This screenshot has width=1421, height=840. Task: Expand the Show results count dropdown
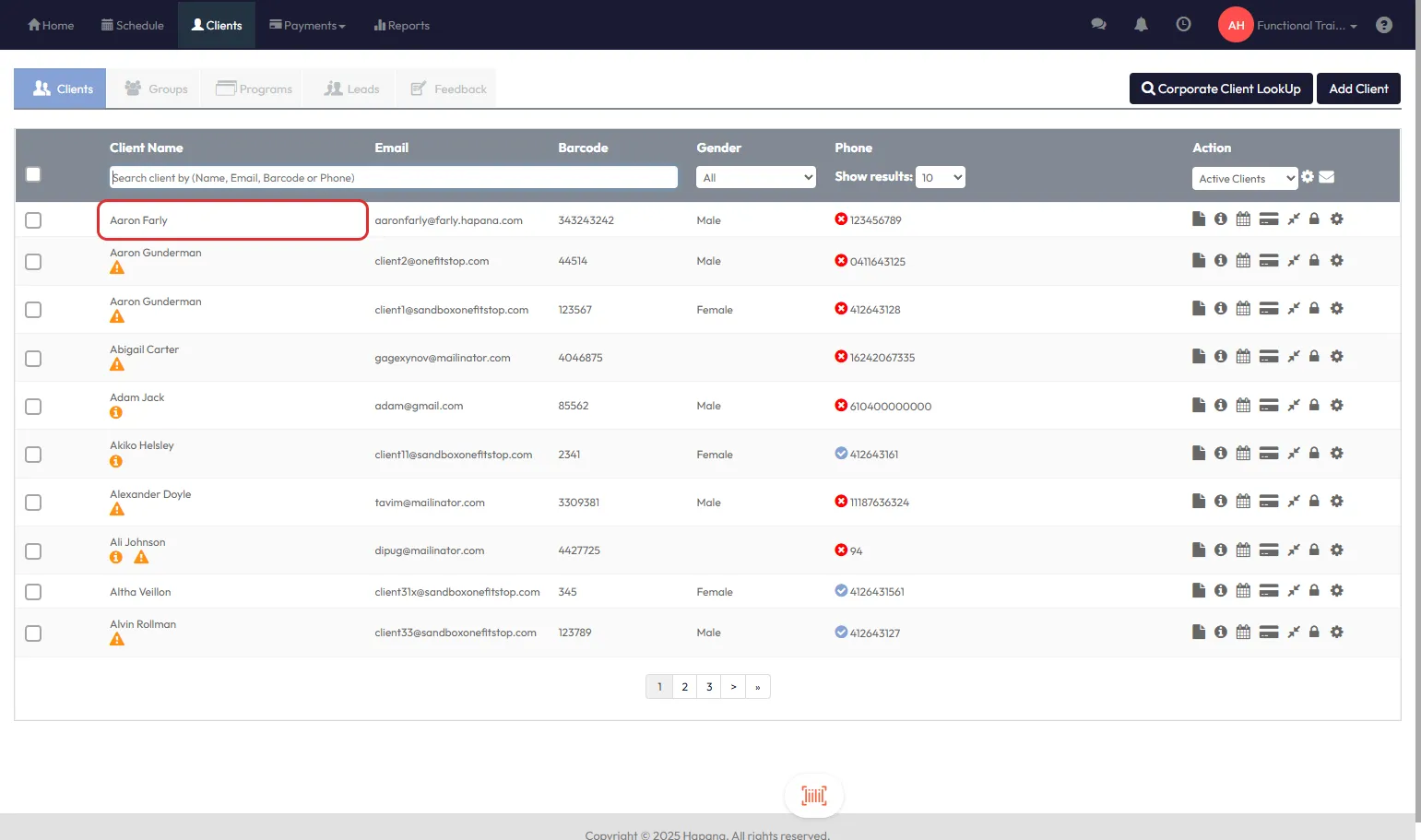pos(941,177)
